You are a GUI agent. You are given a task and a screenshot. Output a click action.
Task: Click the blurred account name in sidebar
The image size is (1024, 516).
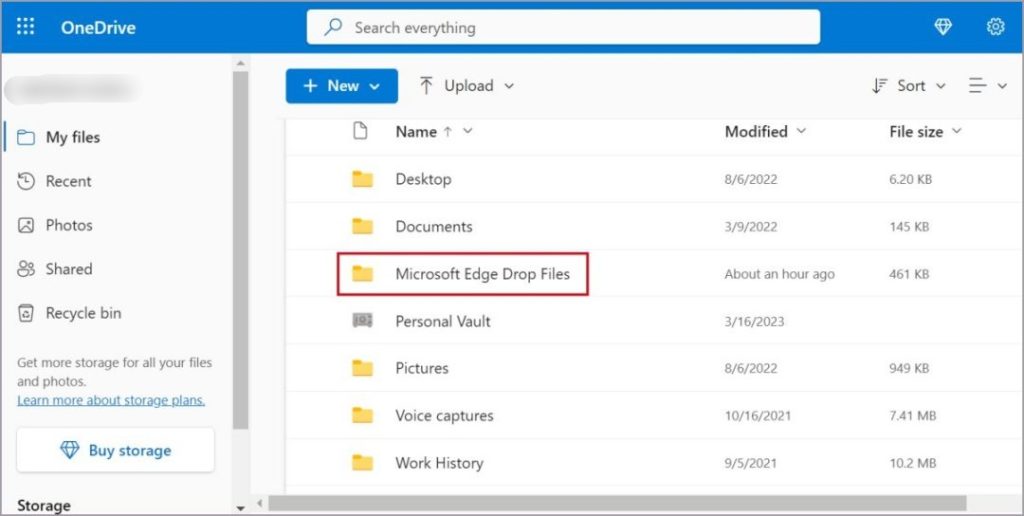72,89
